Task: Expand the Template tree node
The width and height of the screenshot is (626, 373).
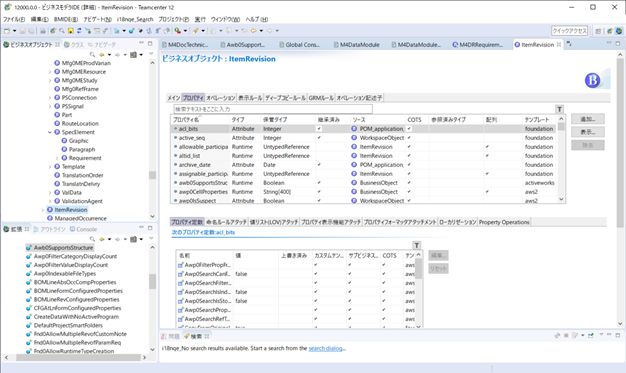Action: [50, 167]
